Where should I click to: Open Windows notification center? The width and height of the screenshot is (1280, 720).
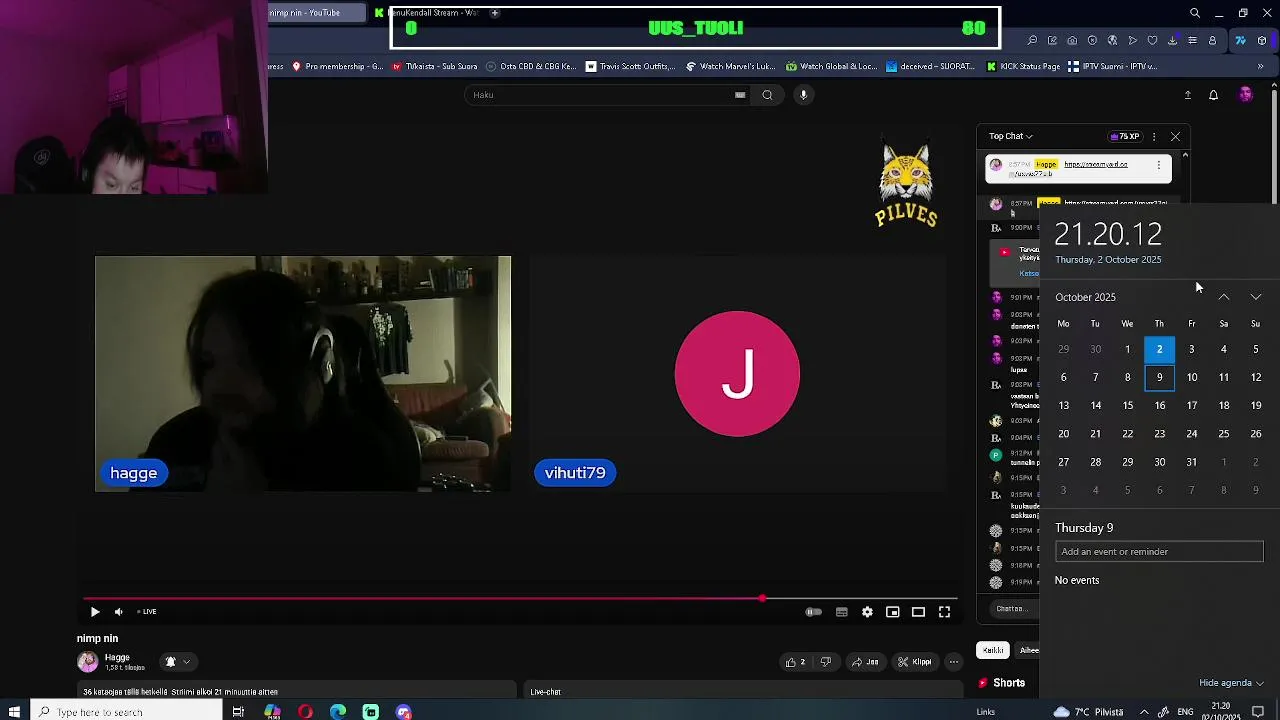[1259, 712]
